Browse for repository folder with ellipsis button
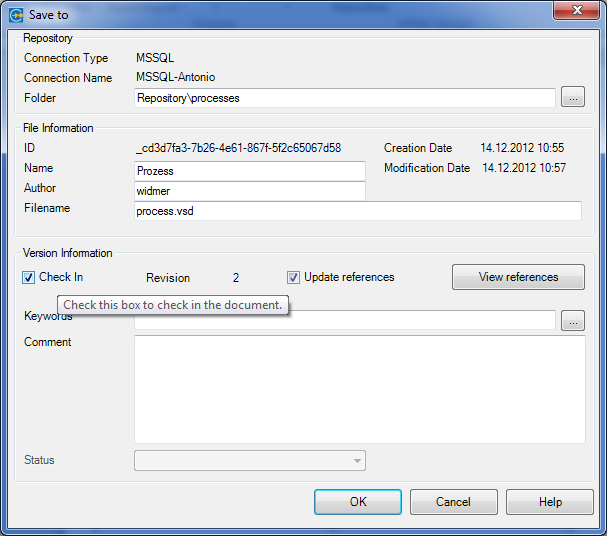Image resolution: width=607 pixels, height=536 pixels. pyautogui.click(x=573, y=97)
